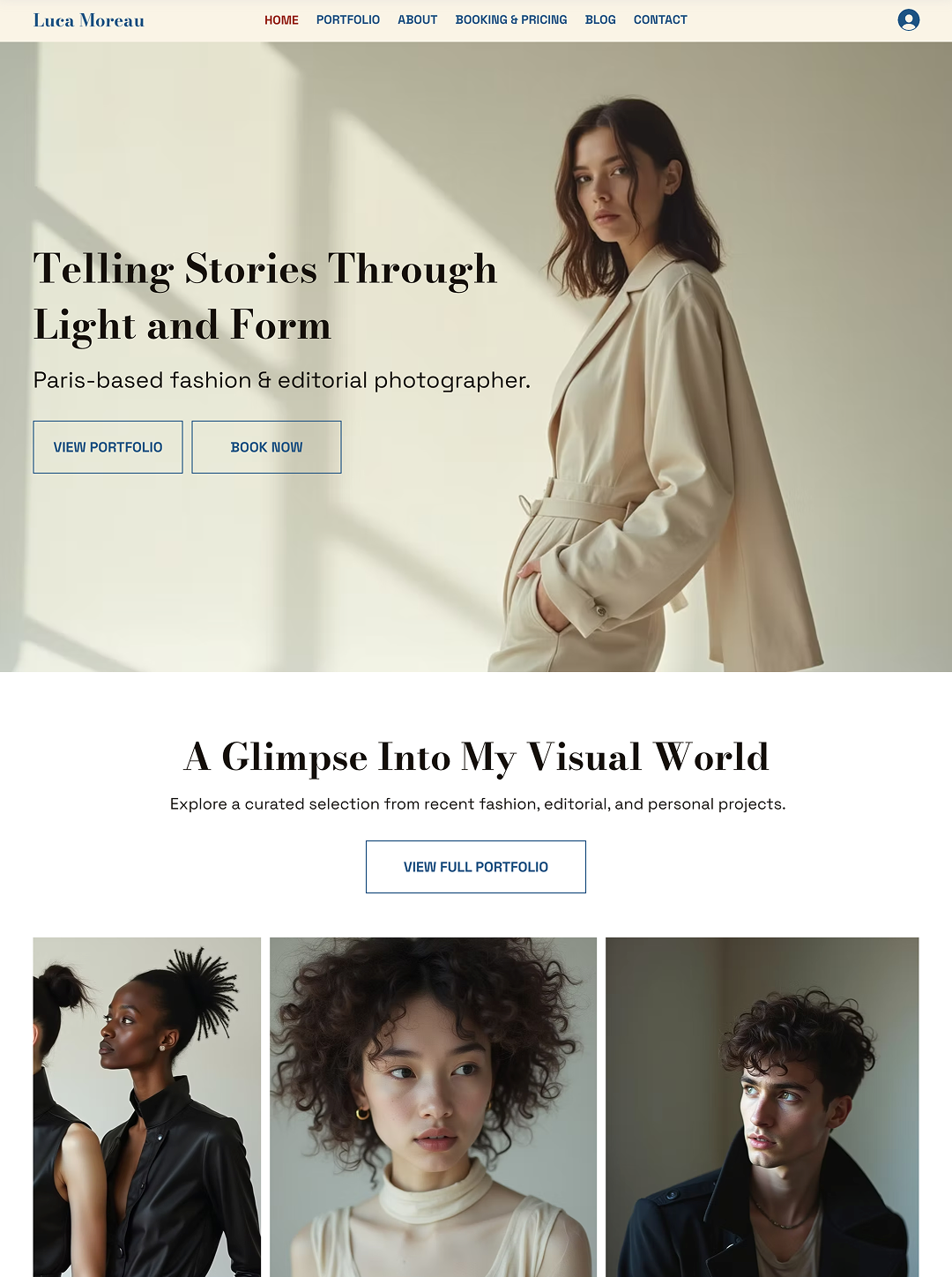Go to the Home menu item
The width and height of the screenshot is (952, 1277).
(x=281, y=19)
